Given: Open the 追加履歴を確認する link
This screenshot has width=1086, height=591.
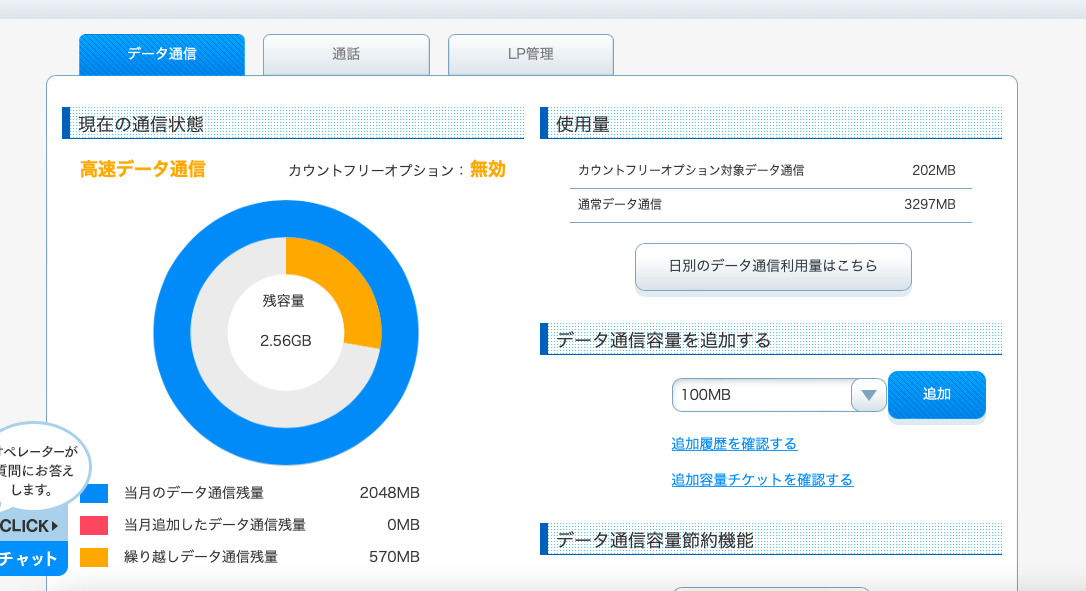Looking at the screenshot, I should (x=734, y=444).
